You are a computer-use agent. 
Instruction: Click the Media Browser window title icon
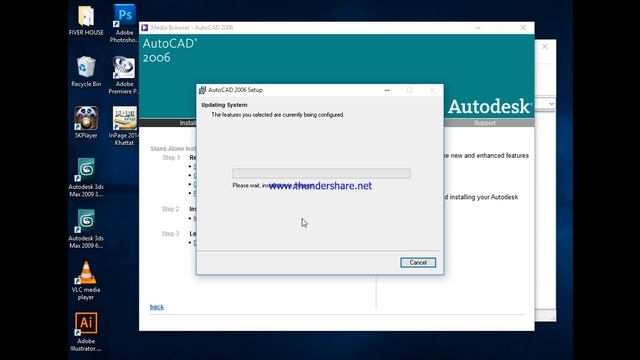(x=144, y=28)
